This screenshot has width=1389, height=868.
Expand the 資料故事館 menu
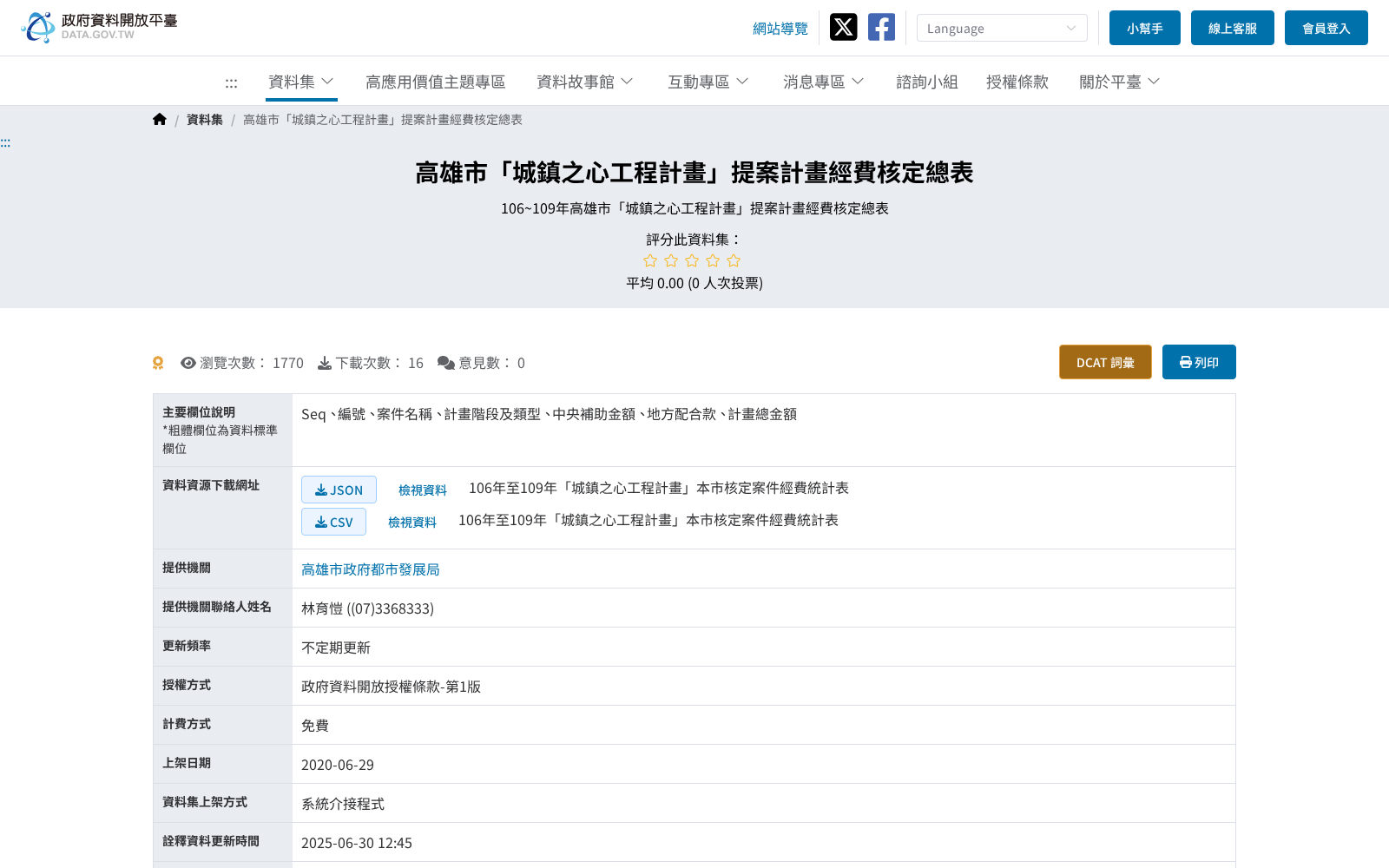585,82
